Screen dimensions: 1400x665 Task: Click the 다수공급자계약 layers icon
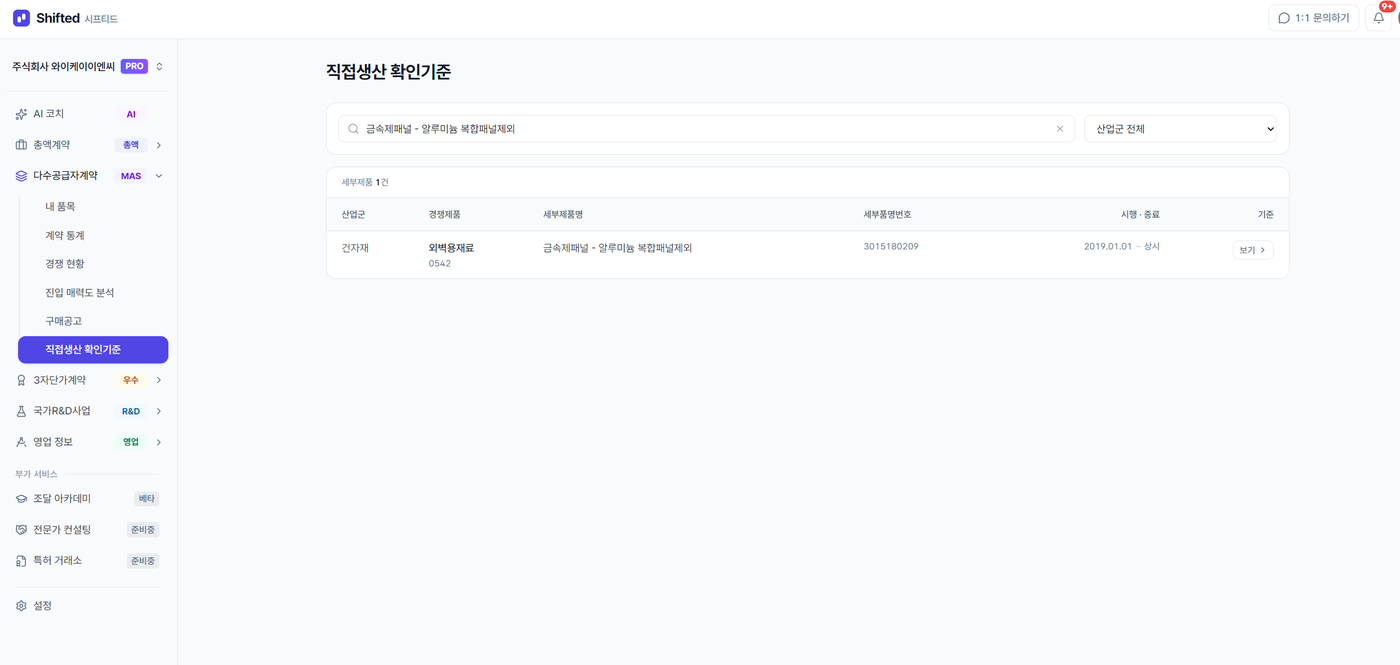coord(21,176)
